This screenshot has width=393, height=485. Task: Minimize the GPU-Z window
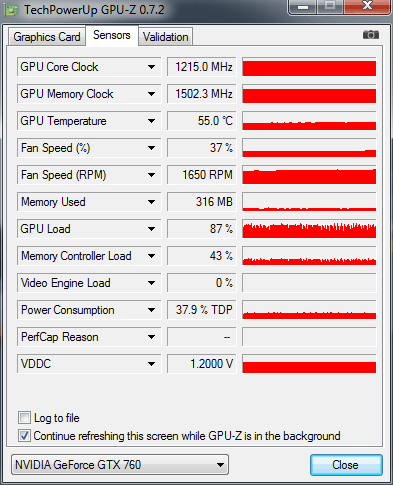[x=303, y=7]
